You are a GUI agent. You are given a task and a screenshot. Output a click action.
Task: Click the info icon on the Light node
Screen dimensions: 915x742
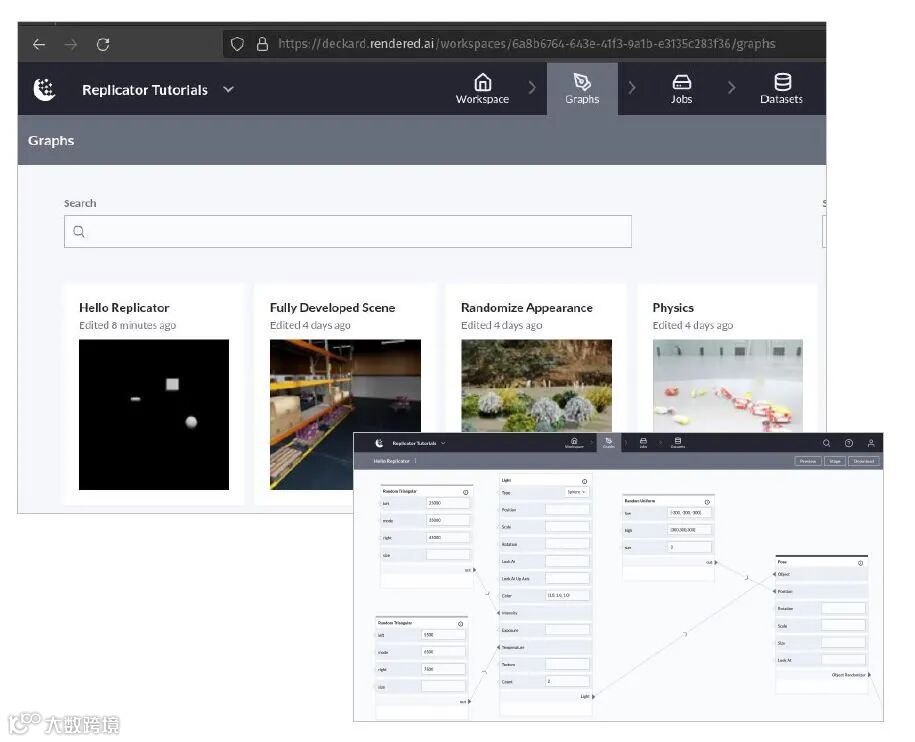pyautogui.click(x=584, y=481)
